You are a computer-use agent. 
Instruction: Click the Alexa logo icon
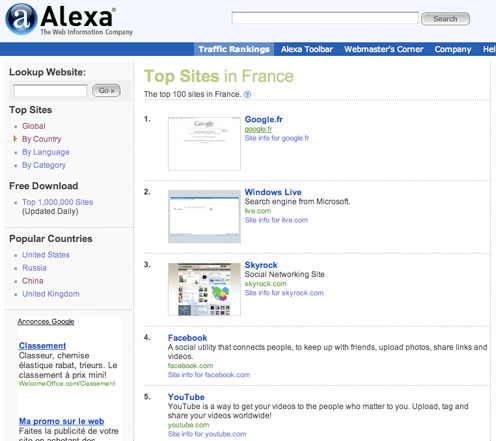click(21, 19)
